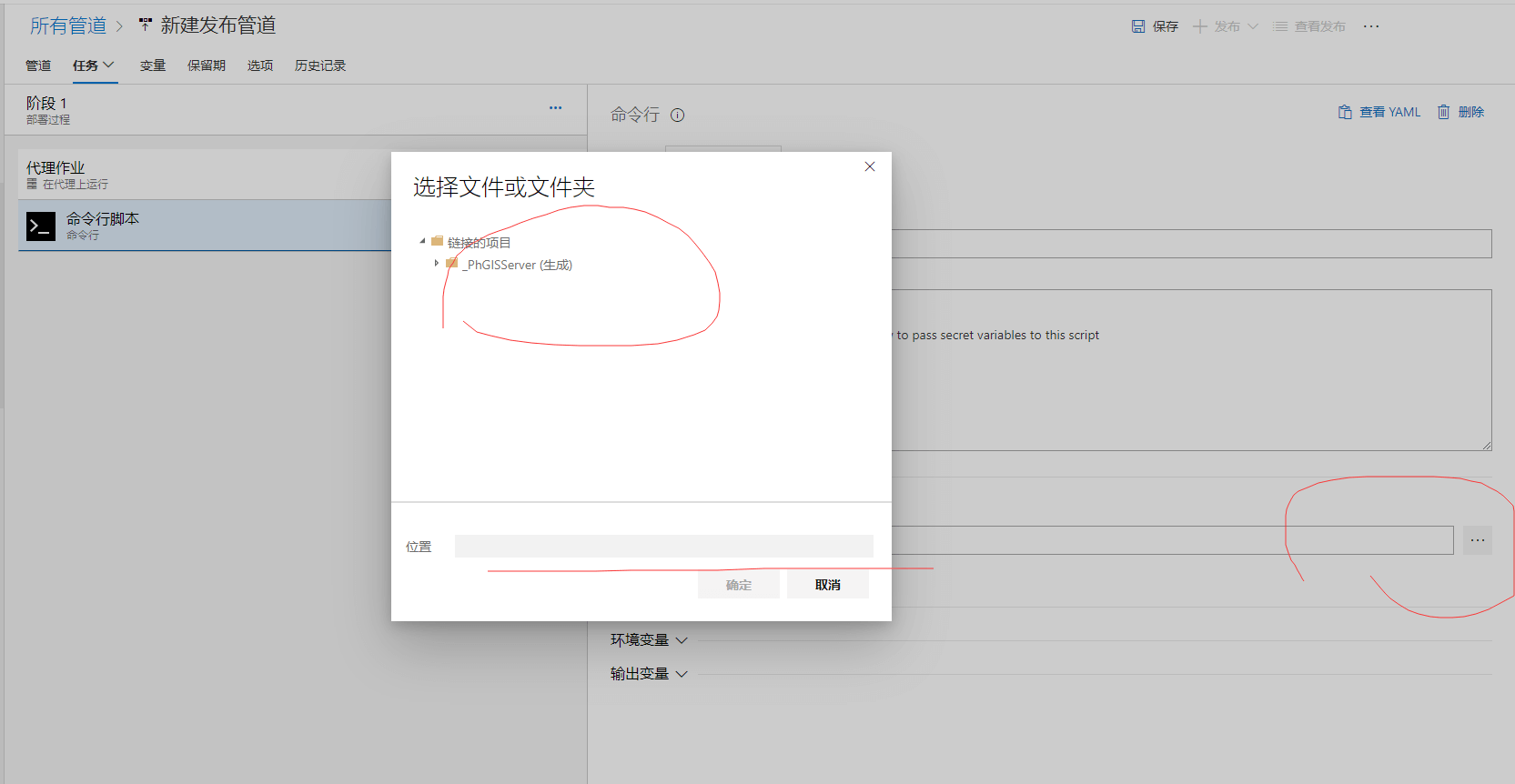Click the 命令行 info icon
The height and width of the screenshot is (784, 1515).
[678, 116]
